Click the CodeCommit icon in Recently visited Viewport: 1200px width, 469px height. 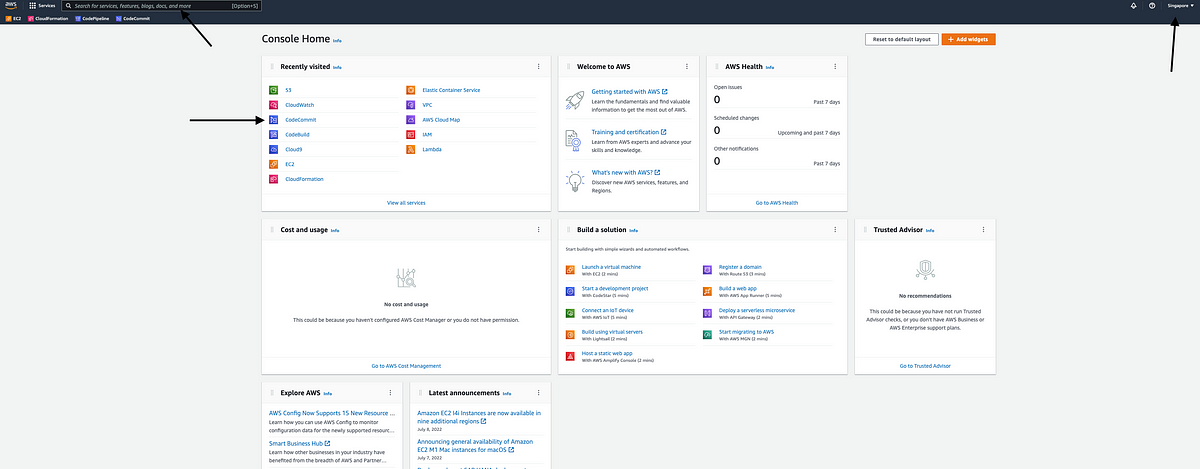(274, 120)
